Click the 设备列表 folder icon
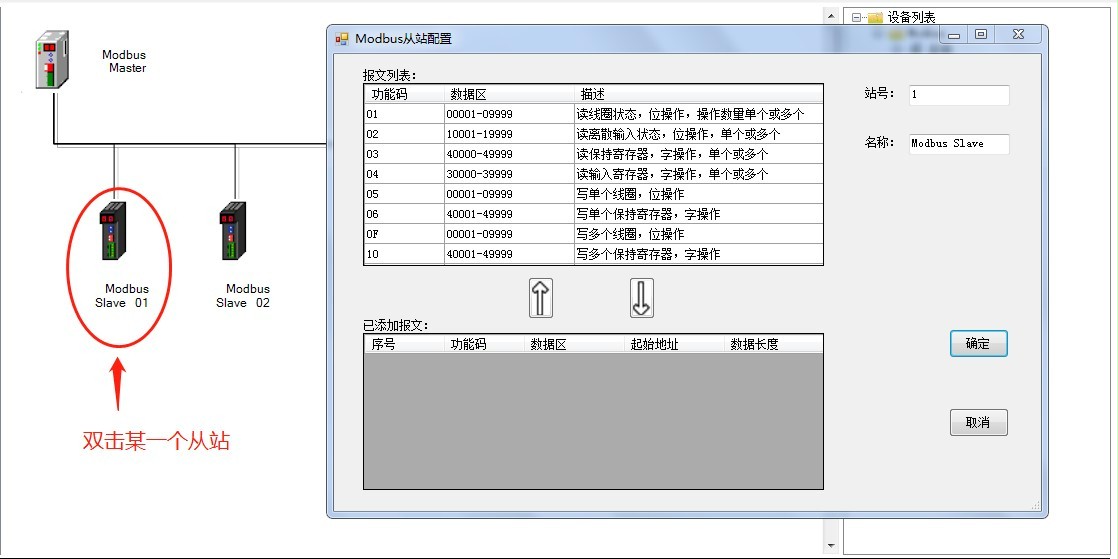The height and width of the screenshot is (559, 1118). (875, 17)
